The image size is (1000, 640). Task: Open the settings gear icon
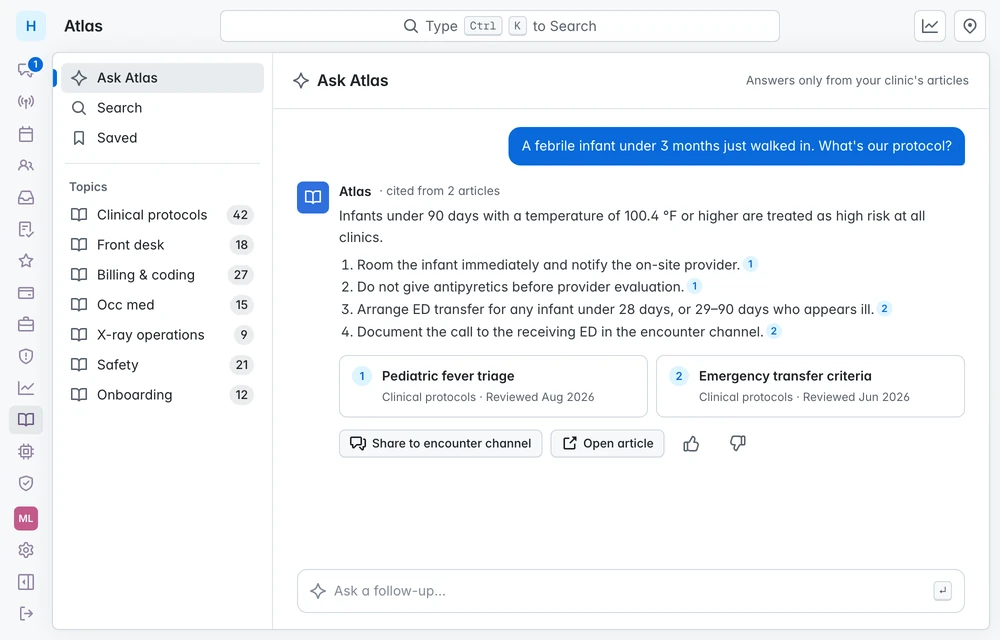[x=26, y=550]
